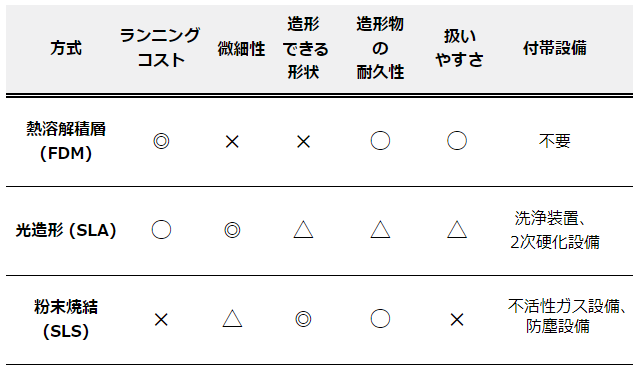639x371 pixels.
Task: Click the 洗浄装置、2次硬化設備 cell
Action: coord(555,230)
